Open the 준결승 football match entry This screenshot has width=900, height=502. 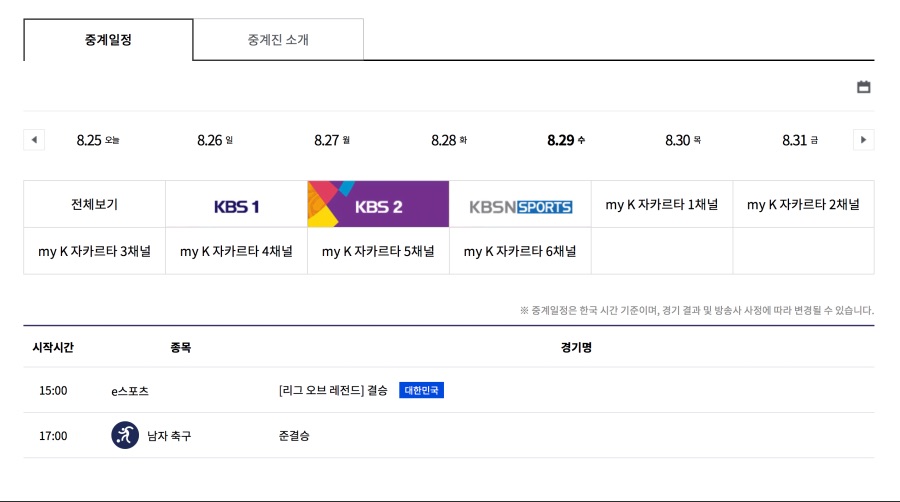(x=294, y=436)
